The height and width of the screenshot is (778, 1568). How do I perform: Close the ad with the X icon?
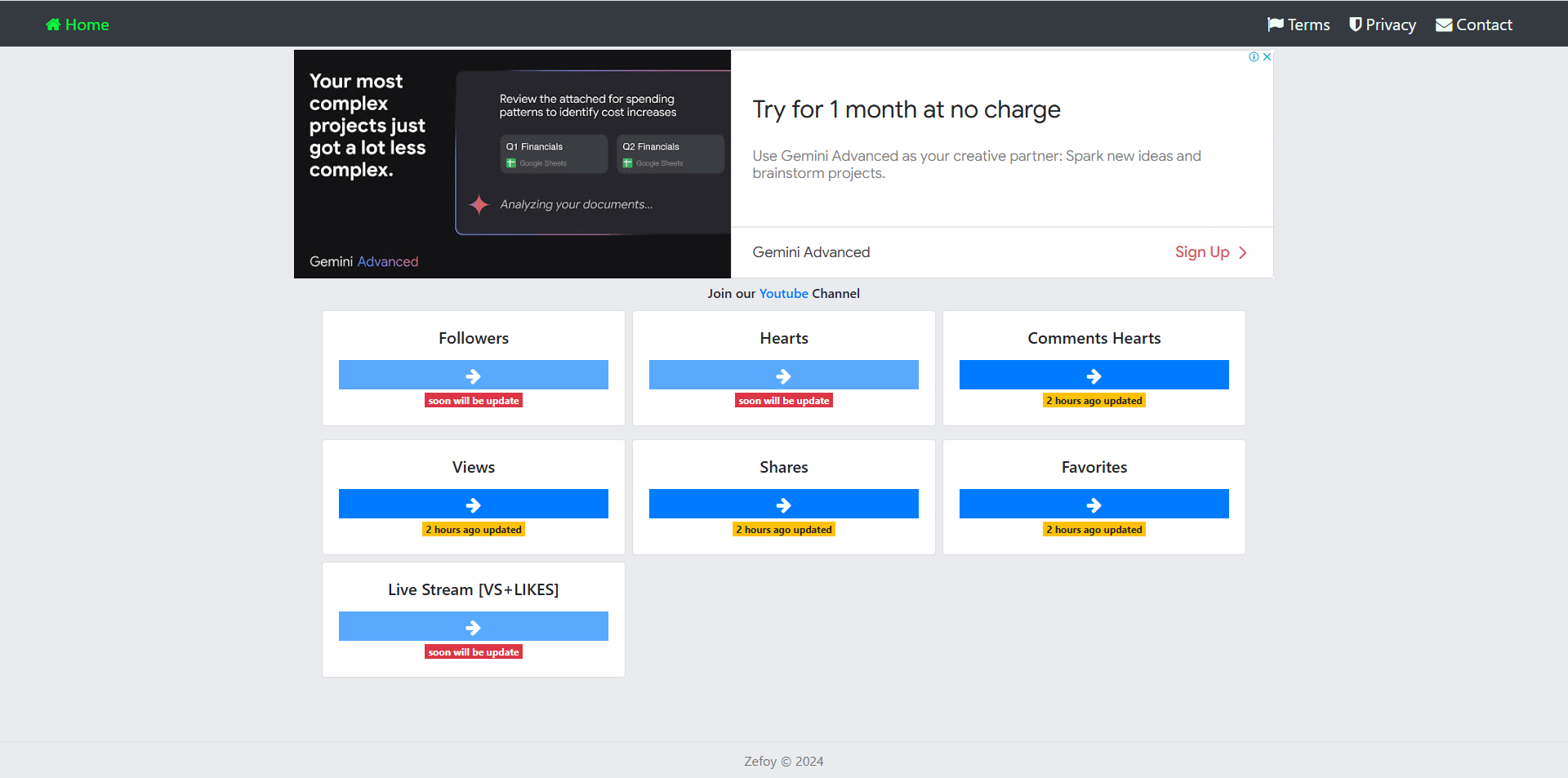pyautogui.click(x=1267, y=56)
